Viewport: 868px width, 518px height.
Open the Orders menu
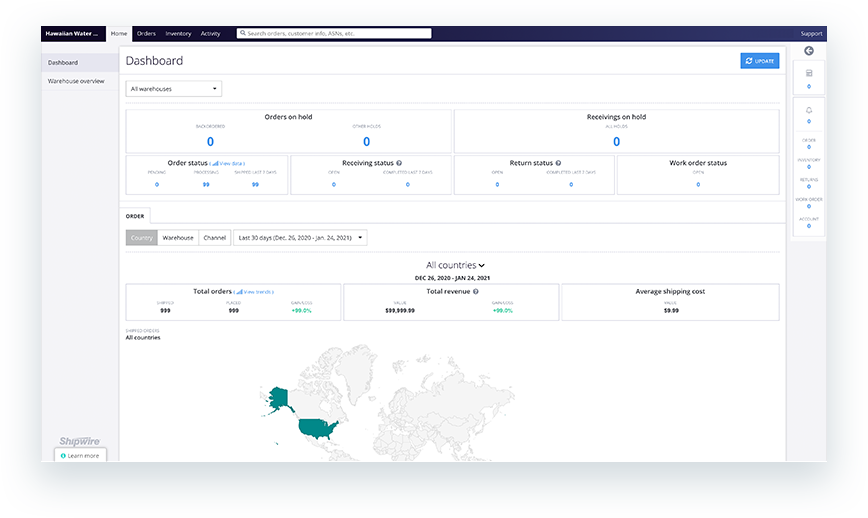(x=146, y=33)
